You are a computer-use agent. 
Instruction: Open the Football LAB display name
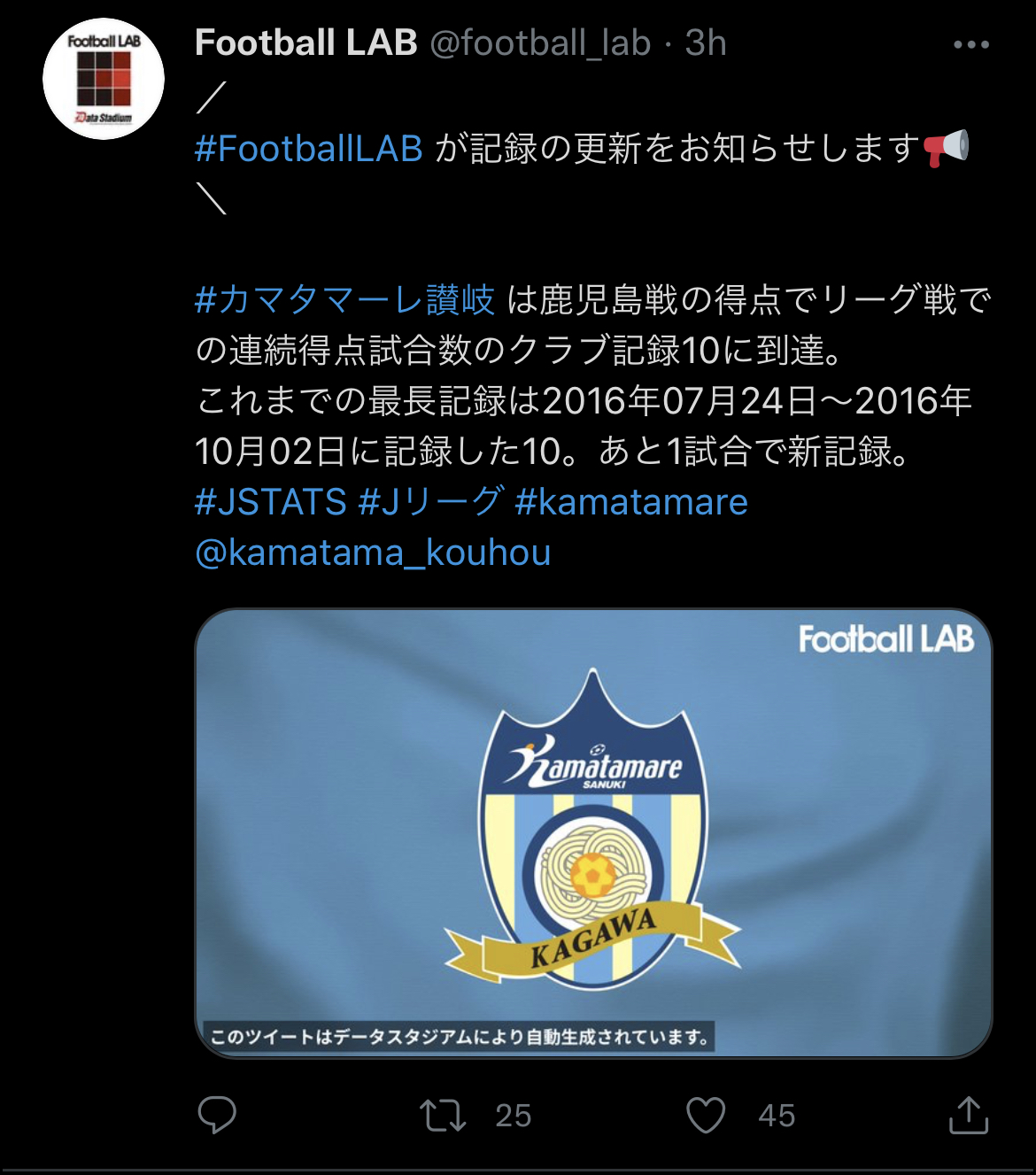pos(305,43)
